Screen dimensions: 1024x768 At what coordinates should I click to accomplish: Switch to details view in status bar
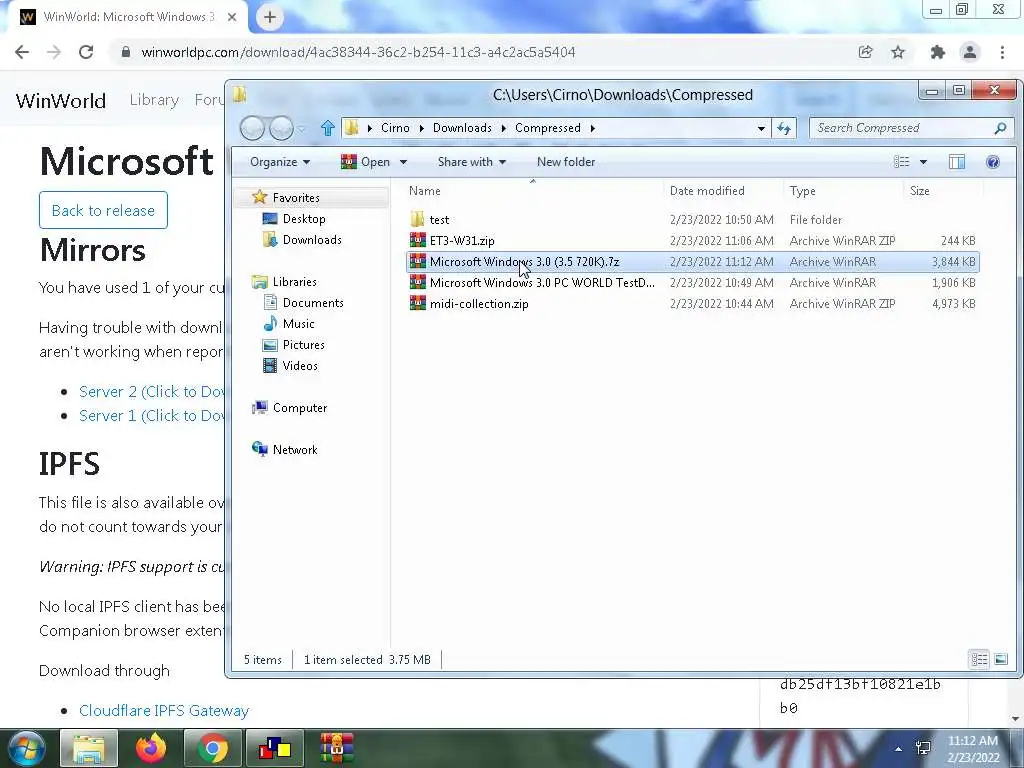[980, 659]
